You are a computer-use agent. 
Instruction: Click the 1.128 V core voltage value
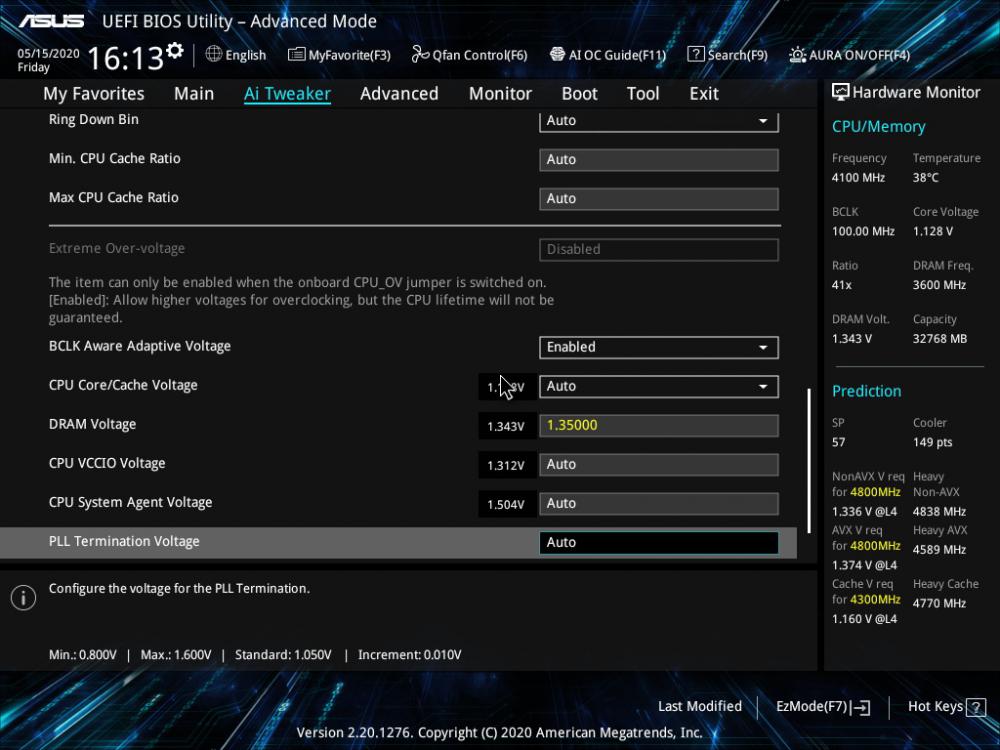point(932,231)
